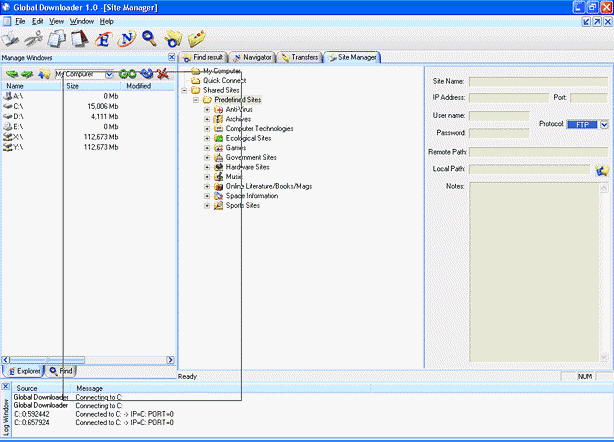Click the paste clipboard toolbar icon

coord(80,39)
